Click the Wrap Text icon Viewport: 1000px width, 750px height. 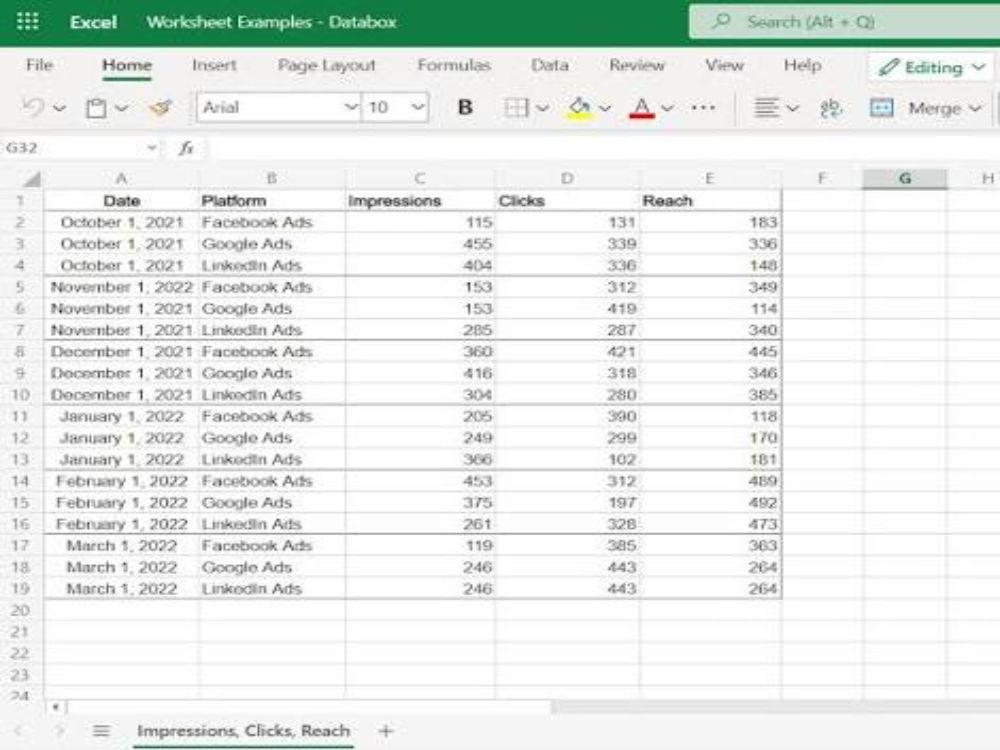[830, 108]
